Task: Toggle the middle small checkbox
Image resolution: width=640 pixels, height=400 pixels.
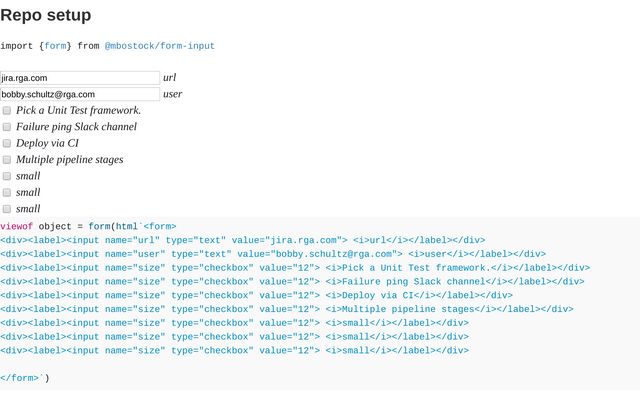Action: [7, 192]
